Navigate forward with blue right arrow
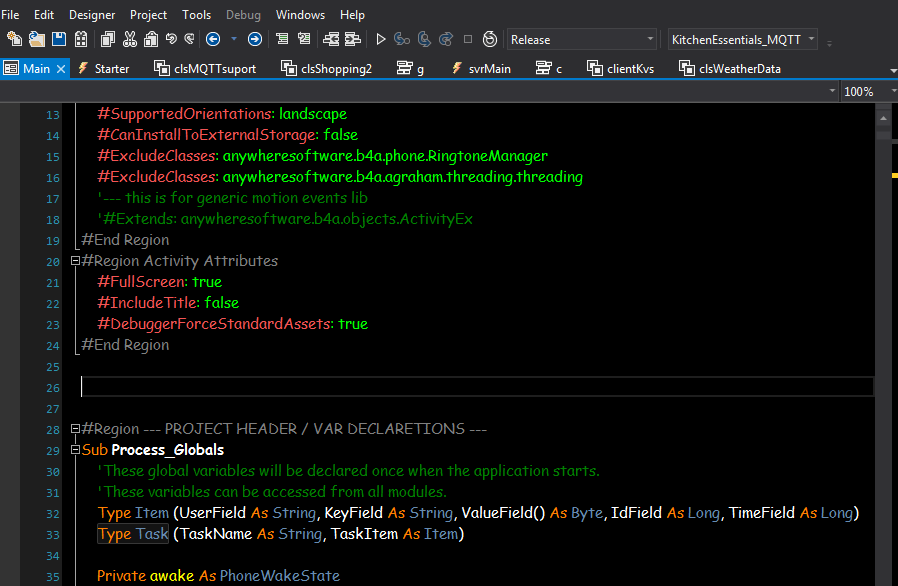Viewport: 898px width, 586px height. [255, 39]
